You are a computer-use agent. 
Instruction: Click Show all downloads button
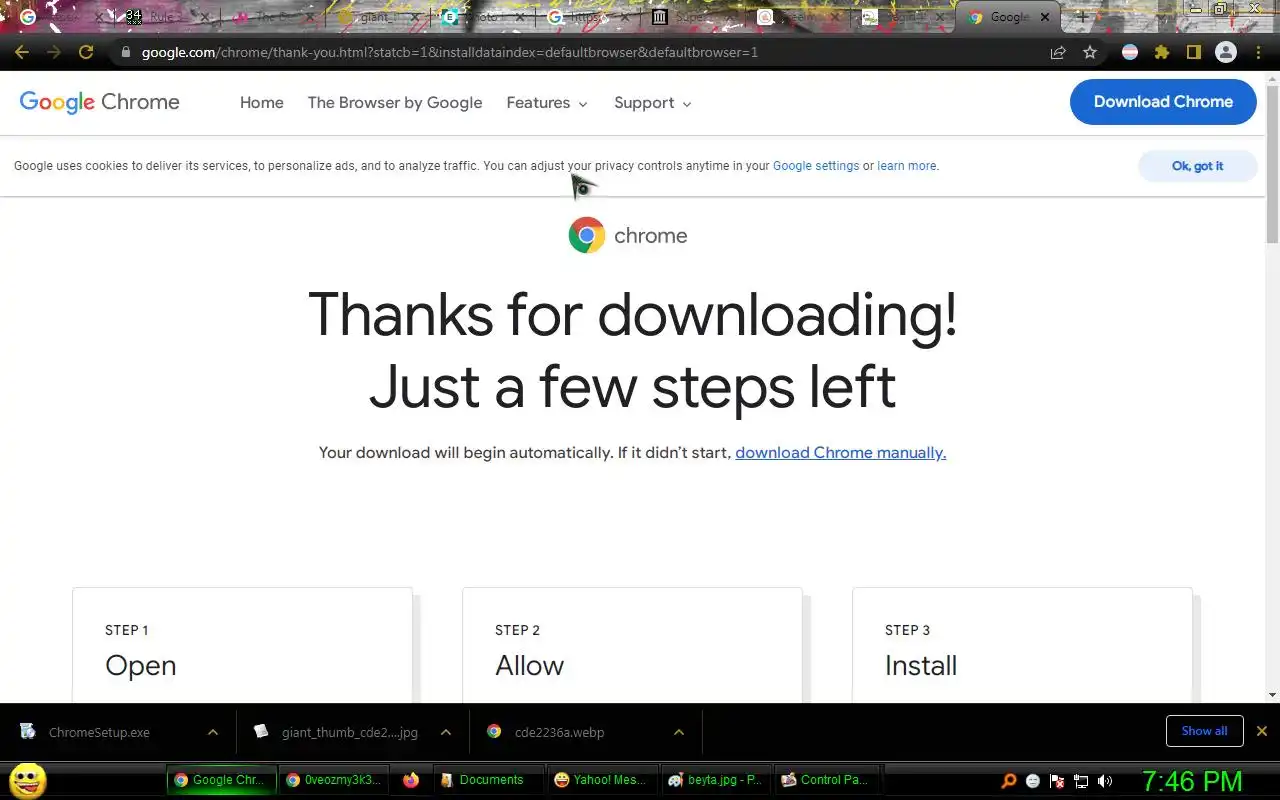coord(1204,731)
